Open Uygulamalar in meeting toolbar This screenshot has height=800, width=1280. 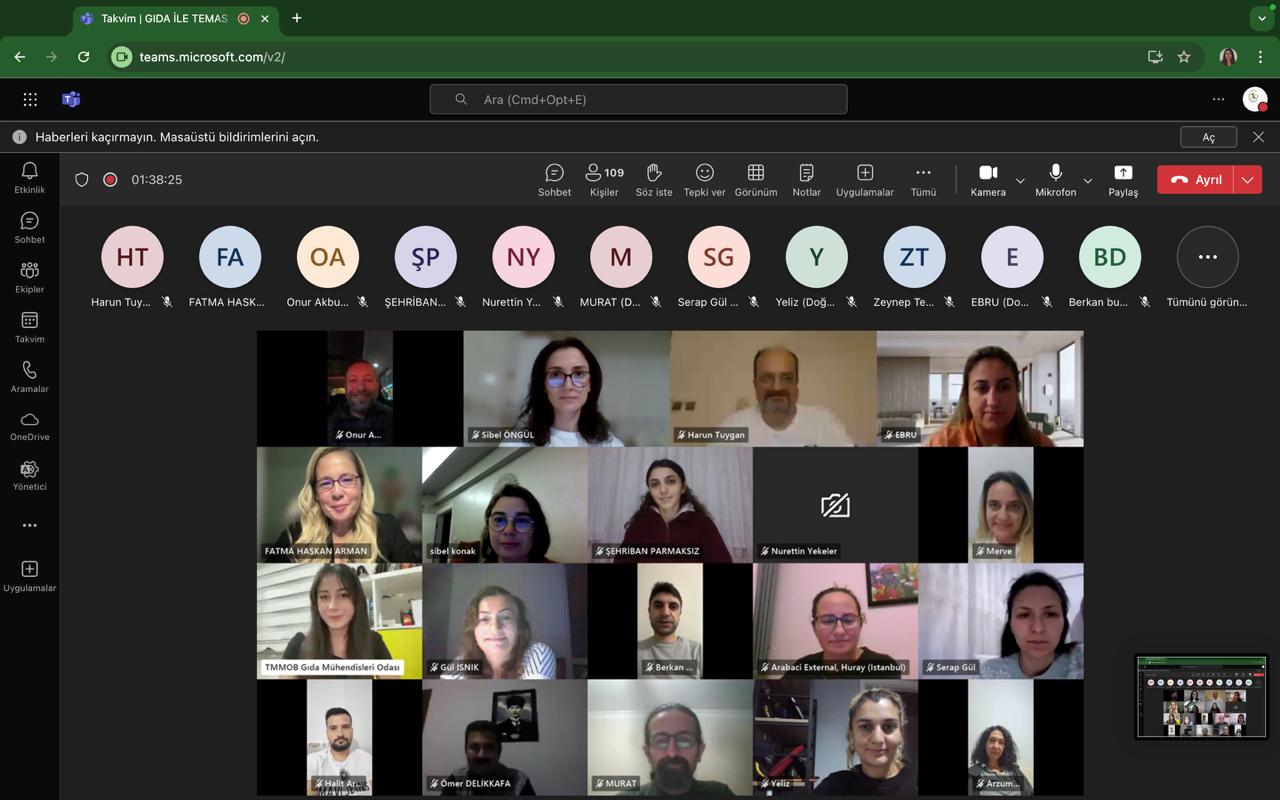tap(865, 179)
